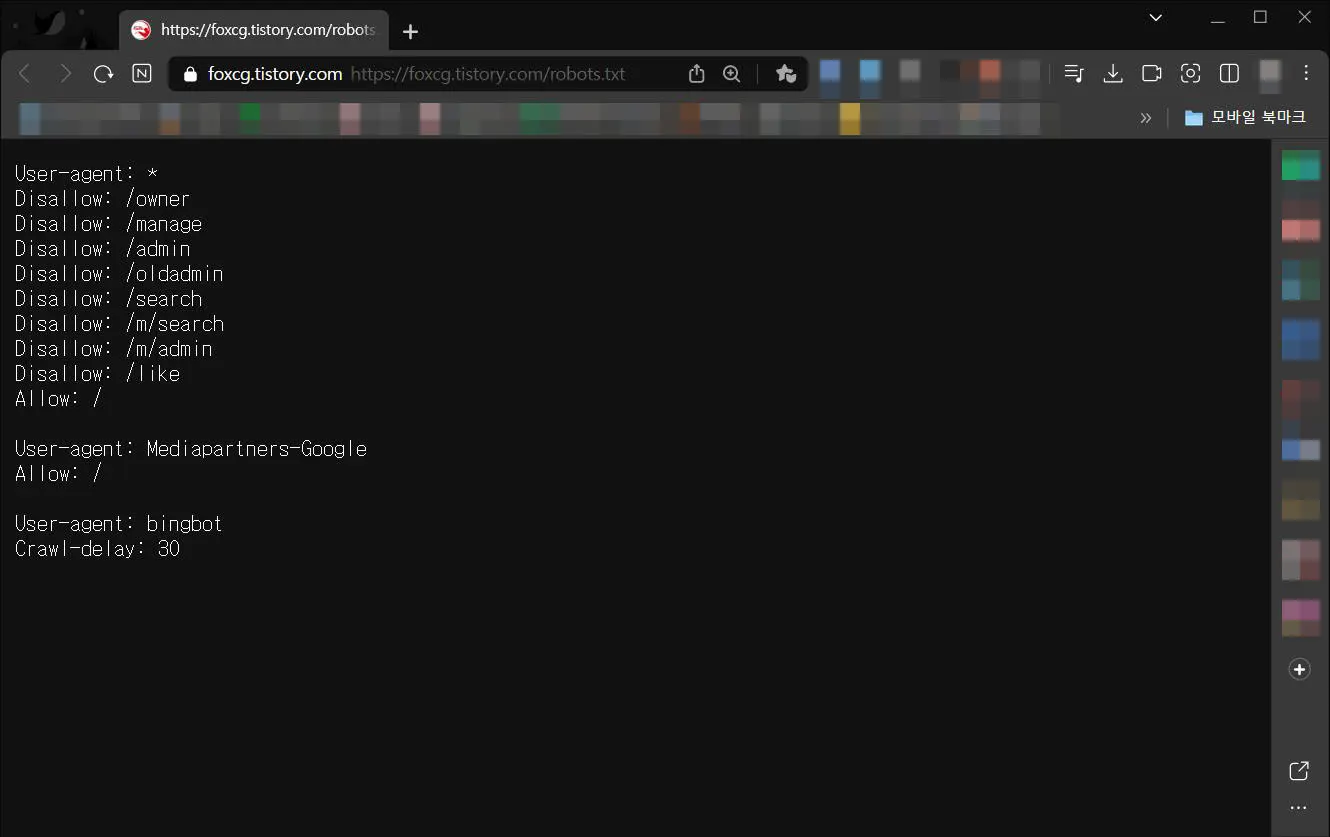Click the tab's site favicon
1330x837 pixels.
pos(141,30)
